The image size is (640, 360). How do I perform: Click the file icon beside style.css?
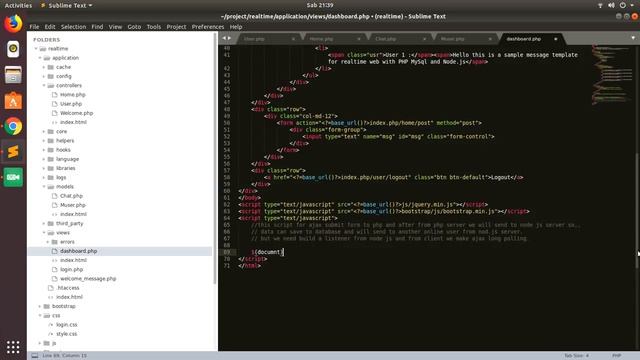51,334
